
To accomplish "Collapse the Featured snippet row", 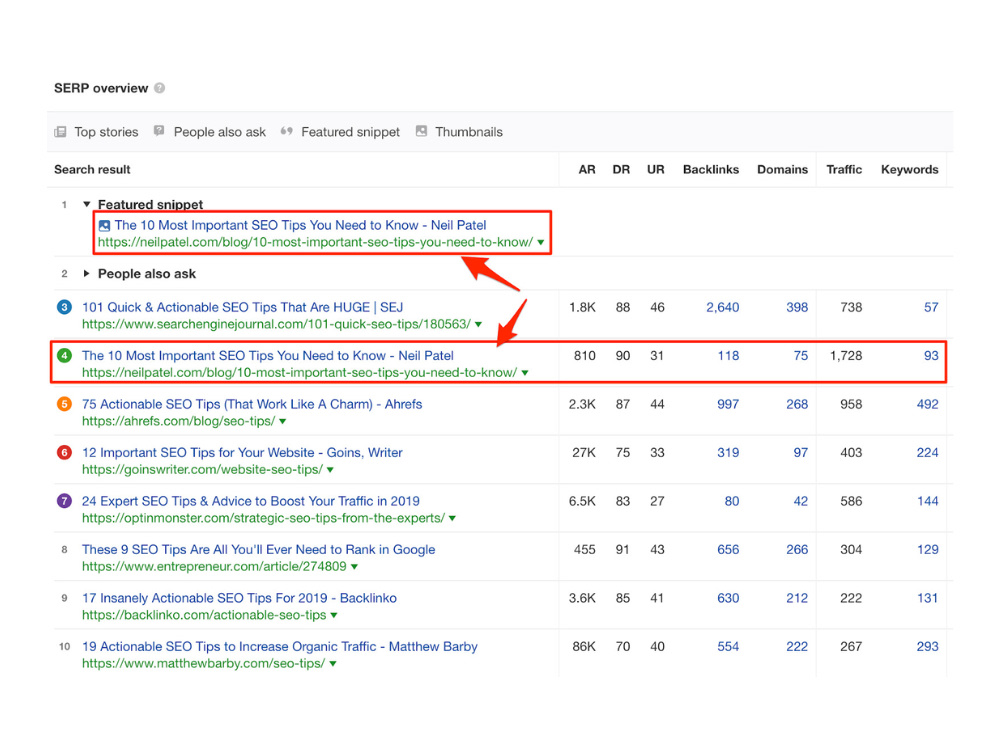I will pyautogui.click(x=87, y=205).
